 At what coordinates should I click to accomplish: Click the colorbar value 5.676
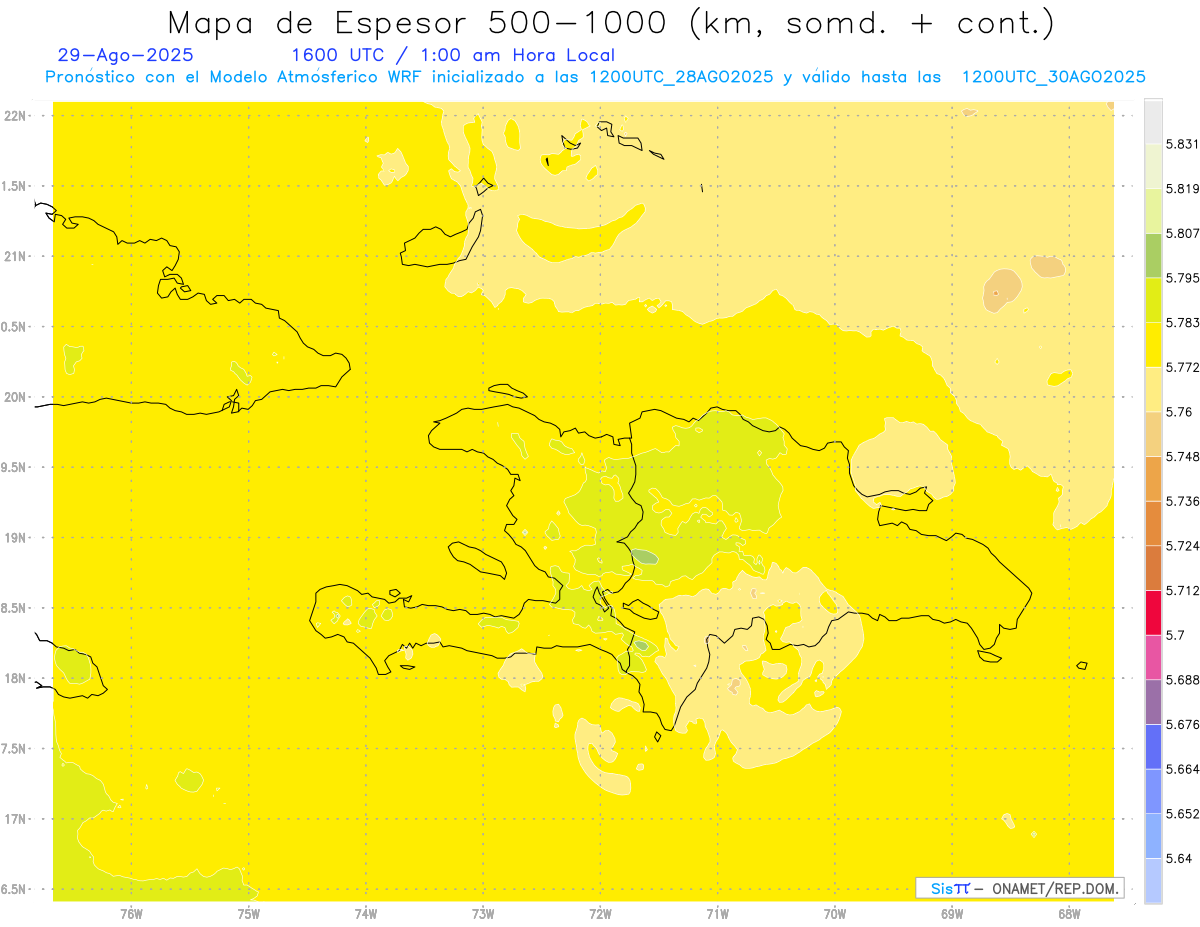(x=1183, y=724)
